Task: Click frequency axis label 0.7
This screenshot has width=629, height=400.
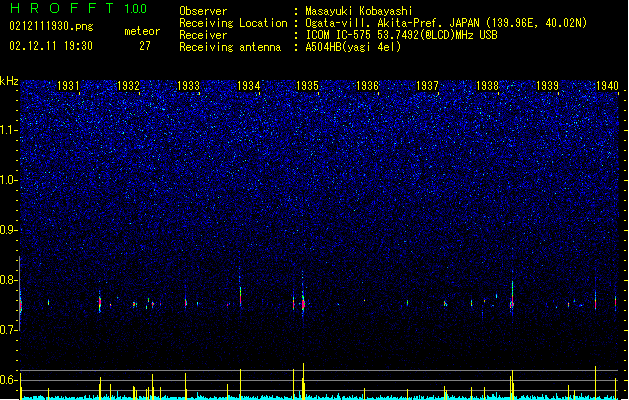Action: (9, 330)
